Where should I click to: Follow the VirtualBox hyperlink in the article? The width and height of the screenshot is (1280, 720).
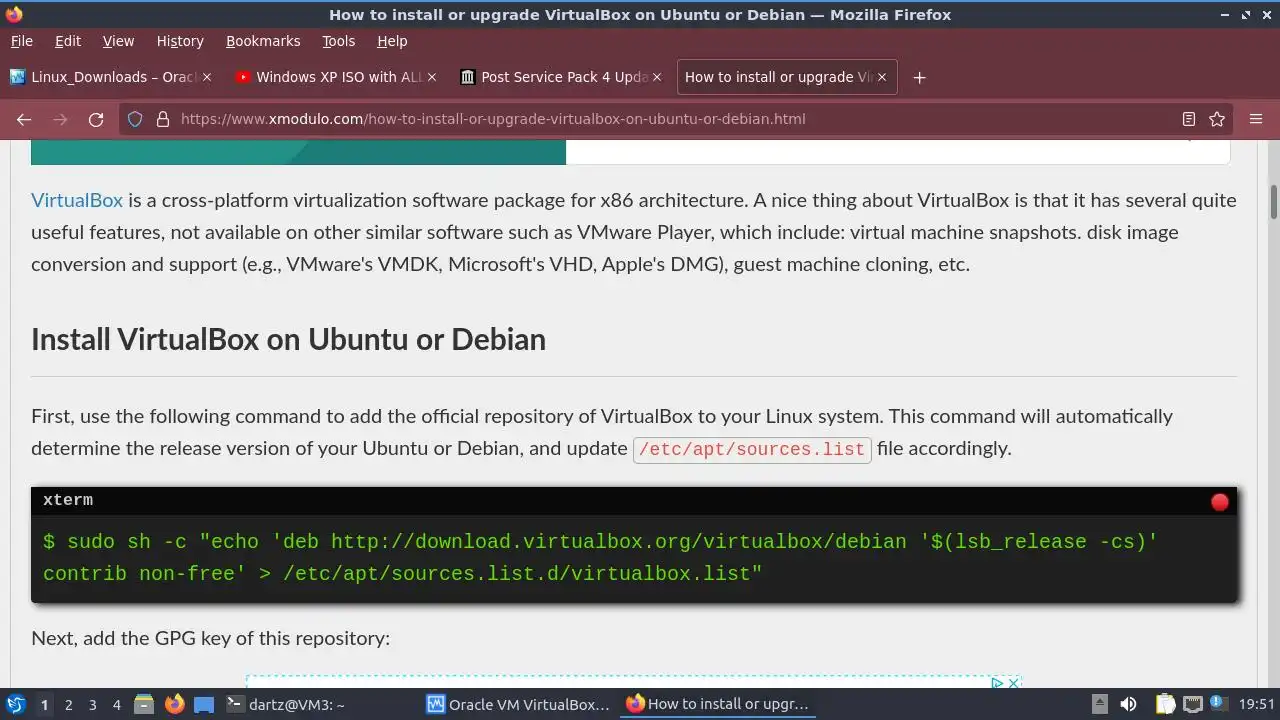(x=77, y=200)
